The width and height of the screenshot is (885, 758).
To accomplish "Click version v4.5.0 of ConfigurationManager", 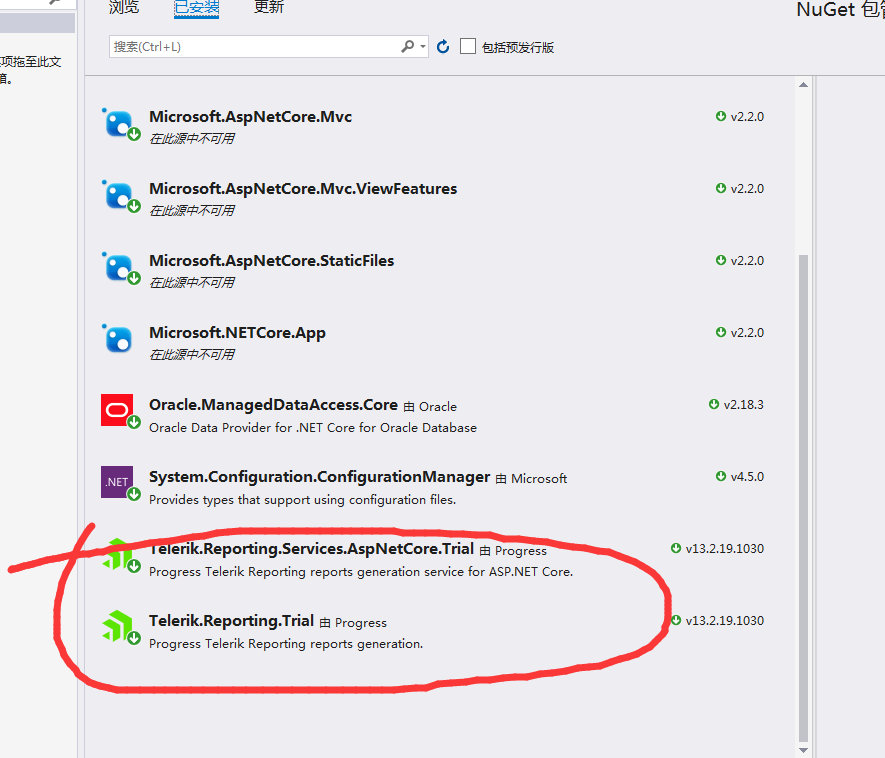I will (x=747, y=477).
